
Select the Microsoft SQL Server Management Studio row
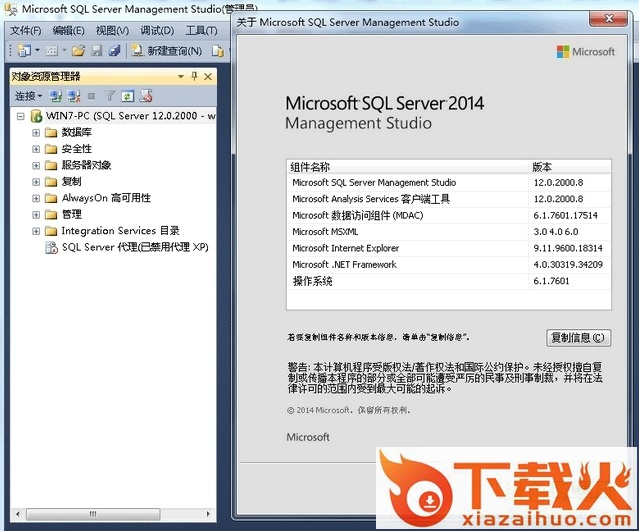point(449,183)
